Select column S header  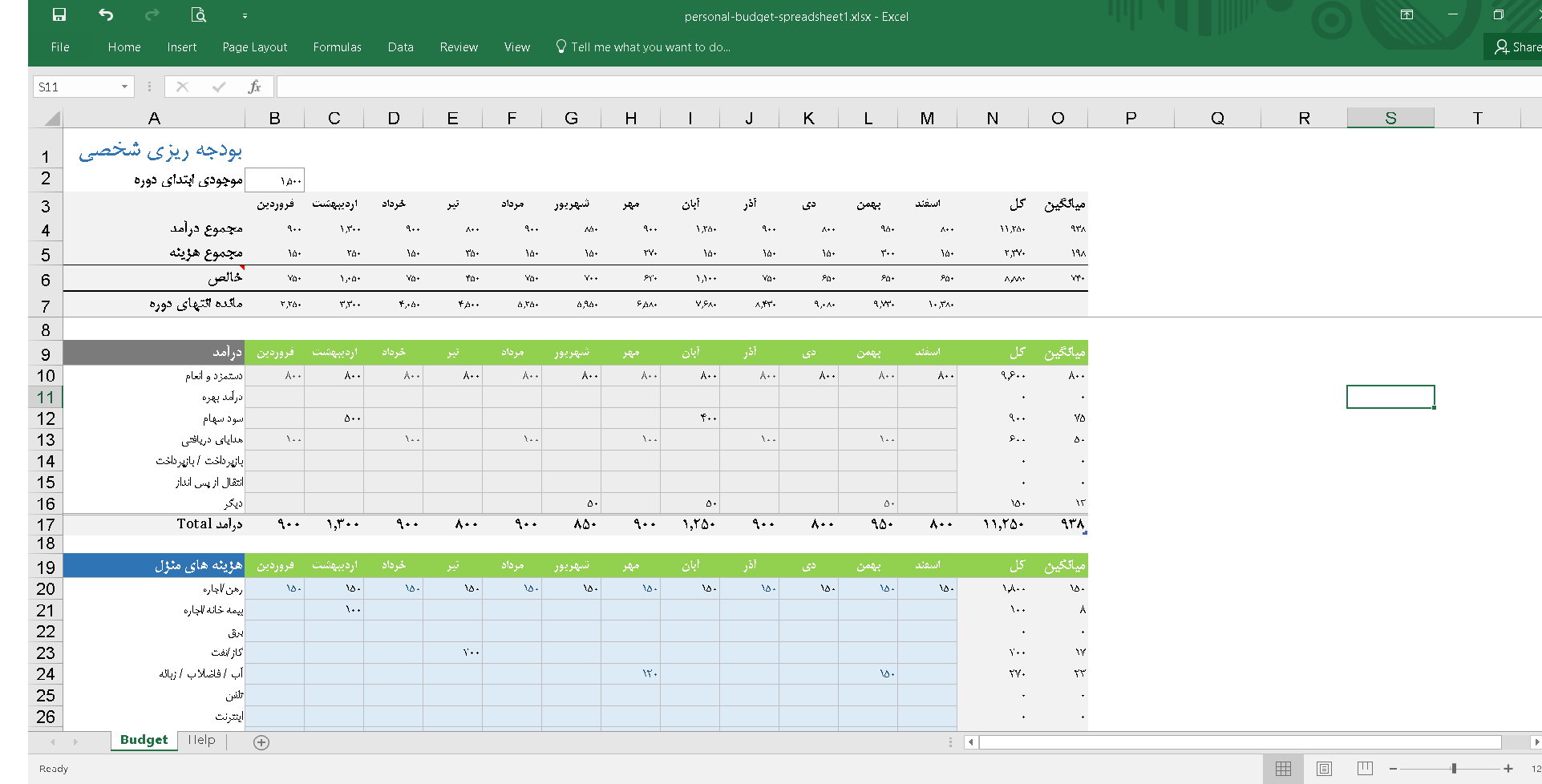tap(1390, 119)
